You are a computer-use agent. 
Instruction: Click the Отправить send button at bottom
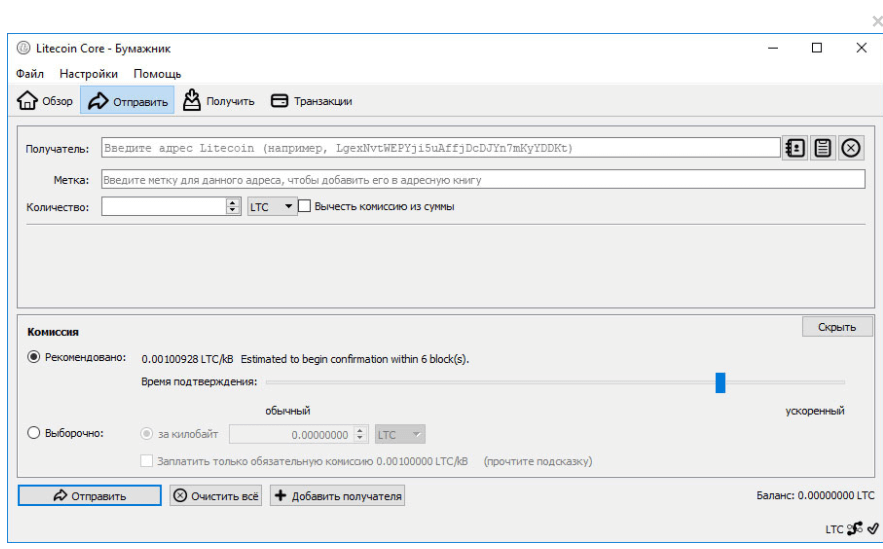pyautogui.click(x=90, y=496)
